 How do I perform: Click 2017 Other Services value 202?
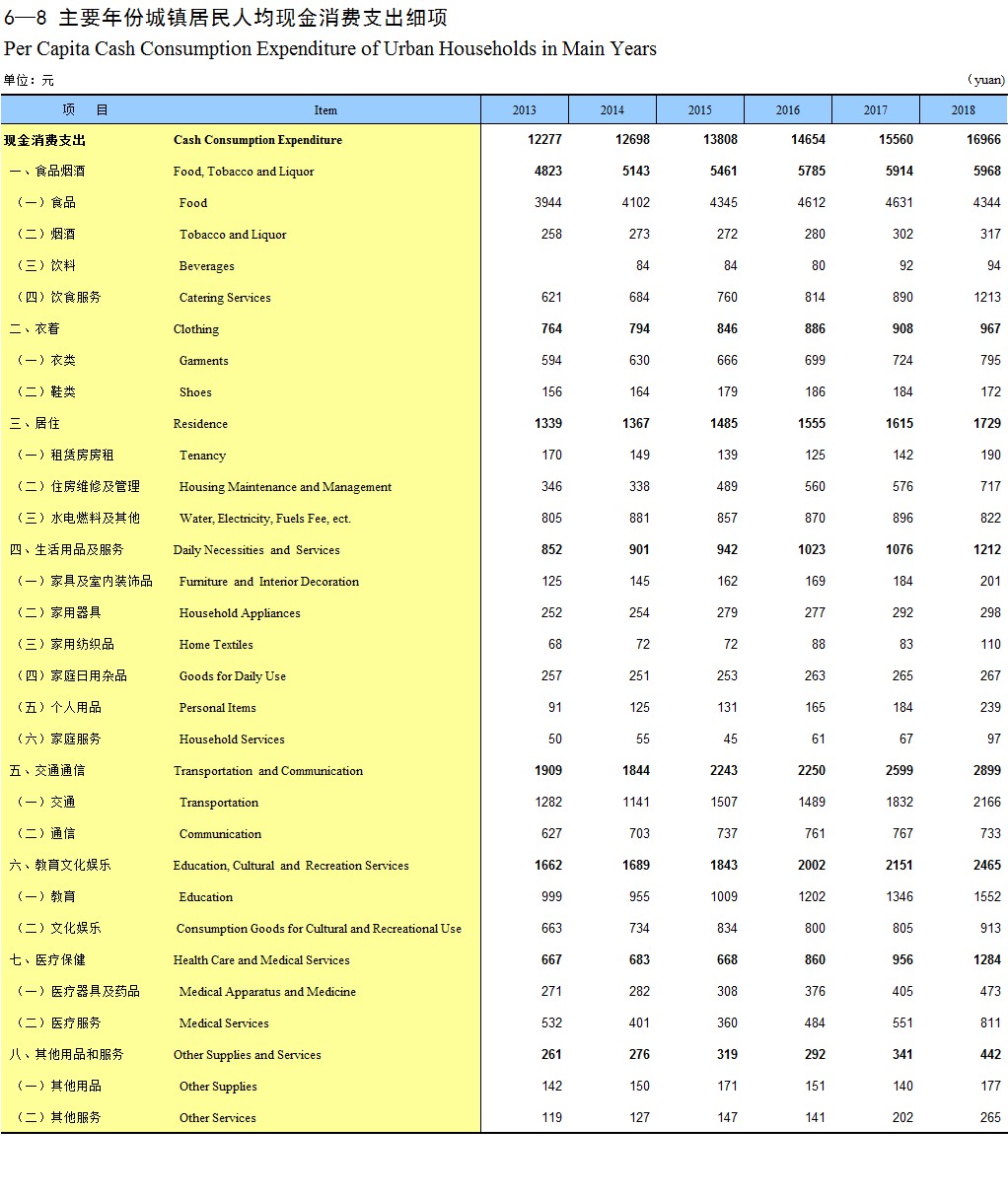tap(902, 1118)
